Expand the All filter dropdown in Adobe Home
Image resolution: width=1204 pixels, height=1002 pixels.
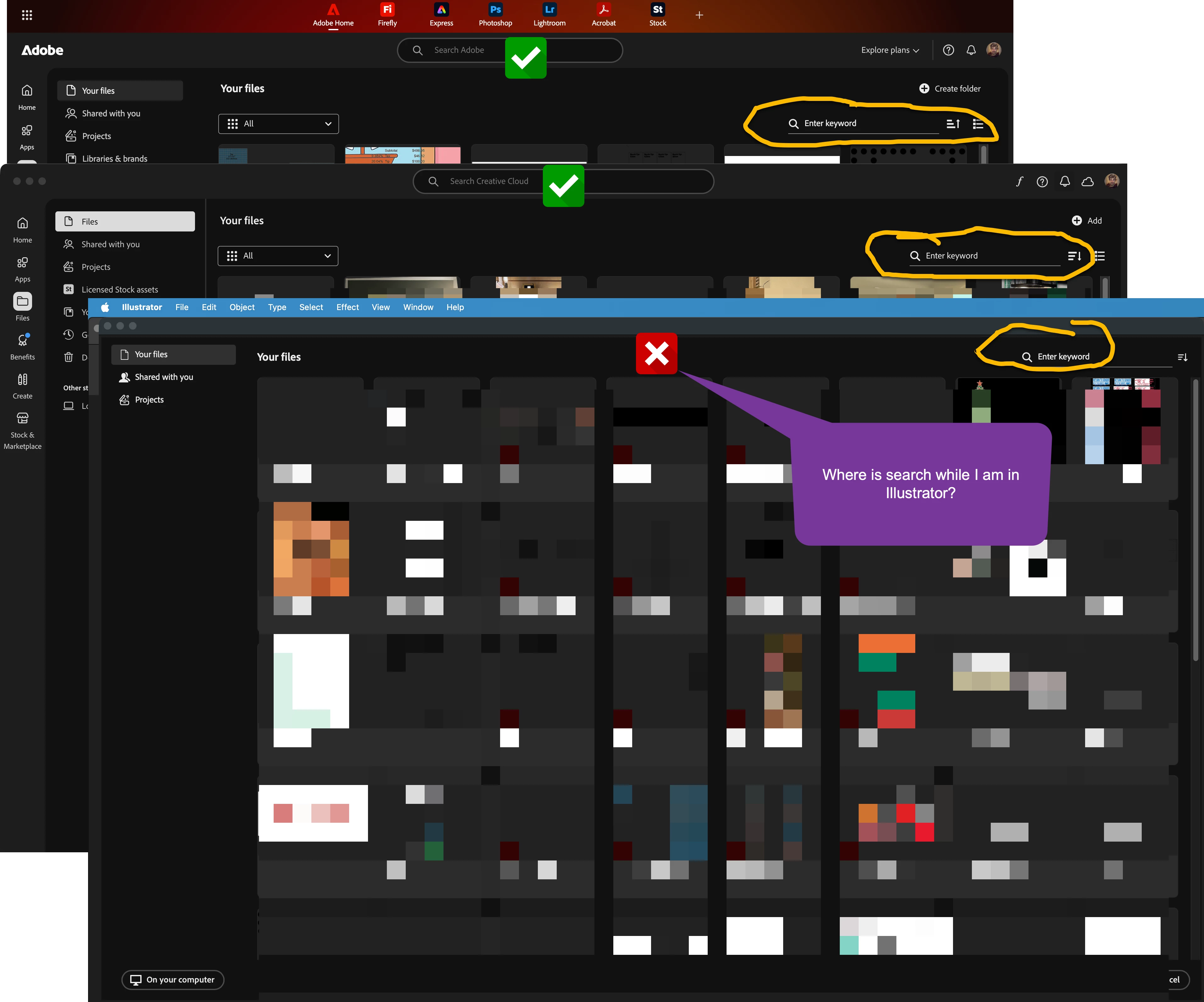[x=279, y=124]
